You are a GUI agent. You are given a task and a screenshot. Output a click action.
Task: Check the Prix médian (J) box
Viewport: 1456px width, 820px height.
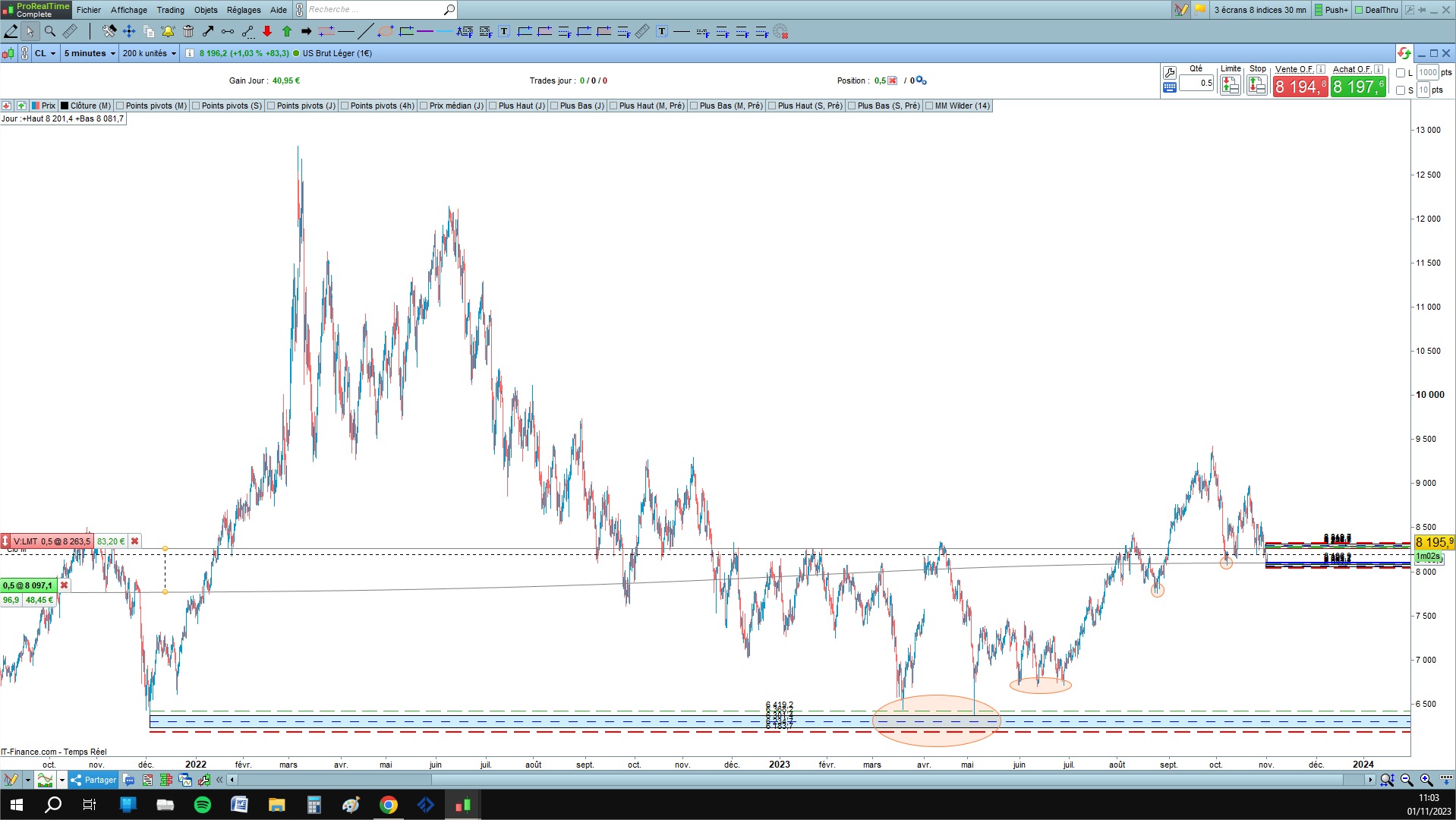point(424,106)
